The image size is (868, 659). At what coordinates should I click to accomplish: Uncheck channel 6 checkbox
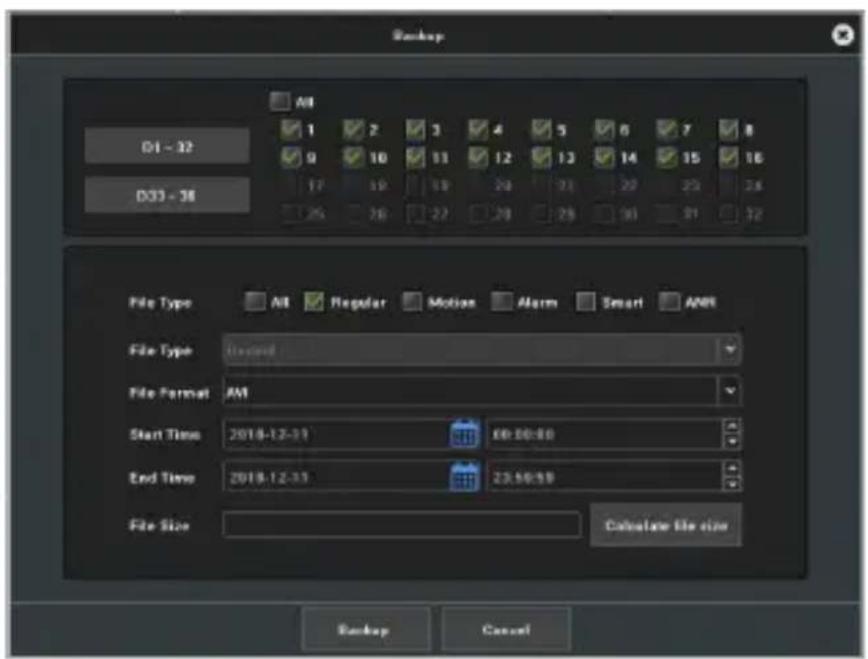point(604,130)
